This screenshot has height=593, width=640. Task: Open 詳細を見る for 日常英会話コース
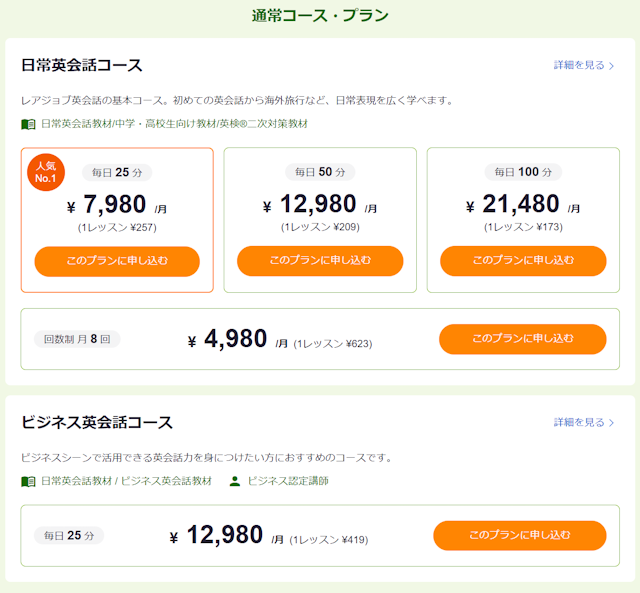point(584,65)
